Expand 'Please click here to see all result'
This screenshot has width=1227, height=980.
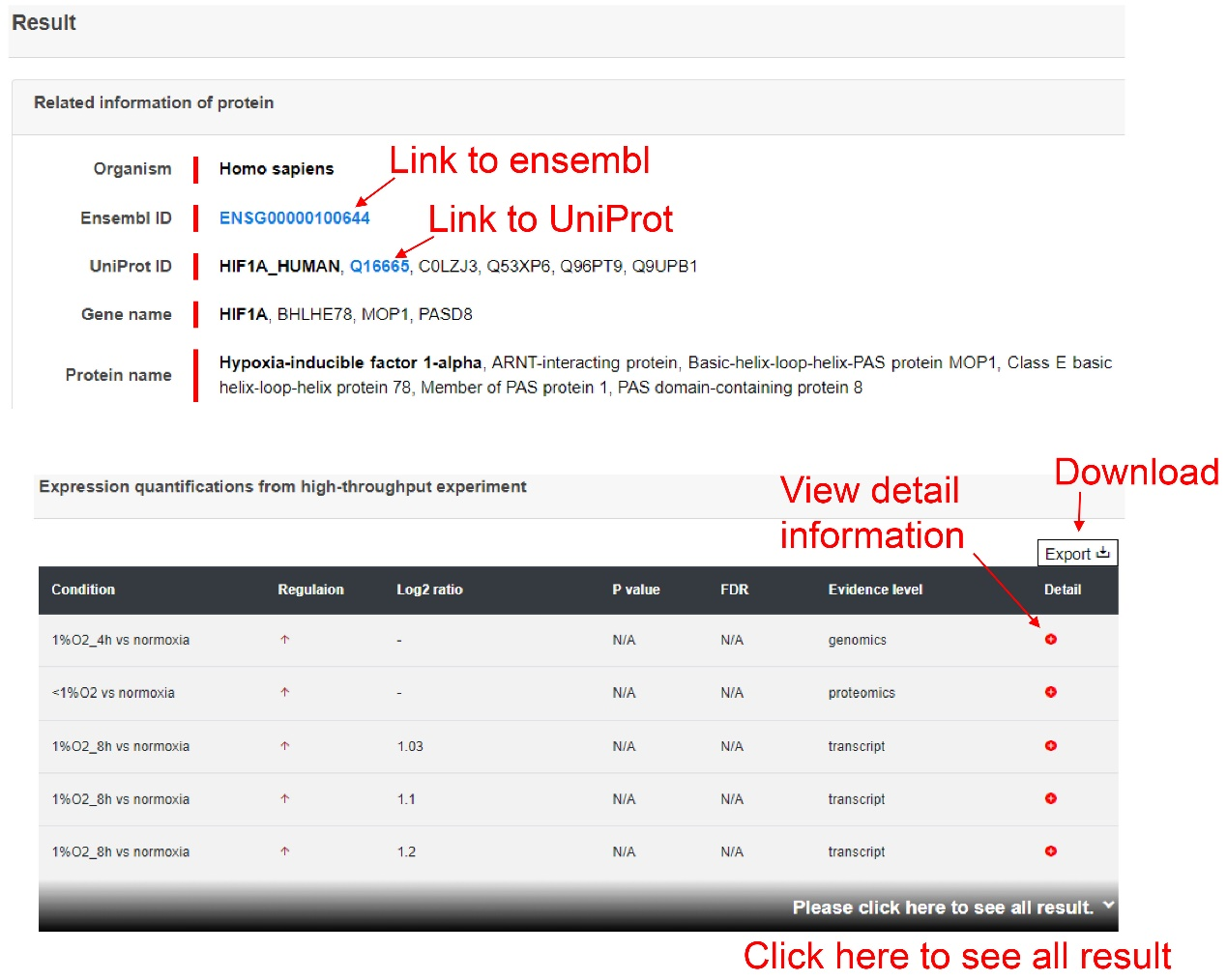click(x=953, y=908)
